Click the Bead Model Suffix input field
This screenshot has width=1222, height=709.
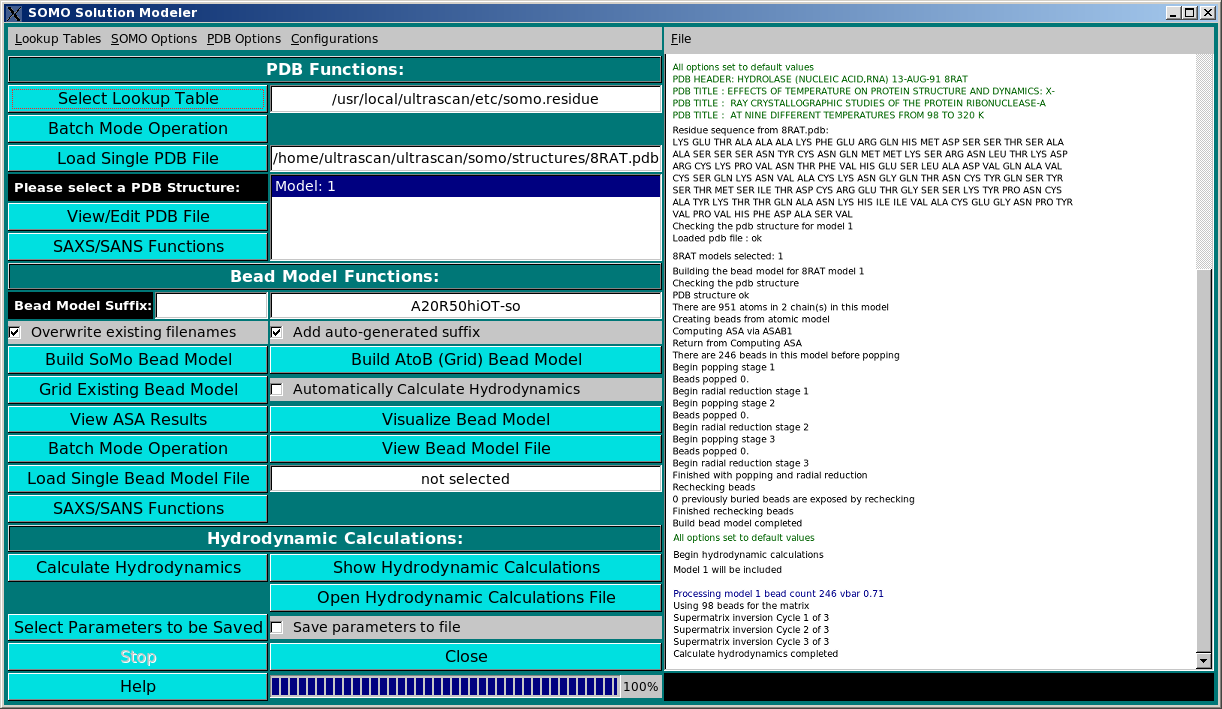click(x=212, y=306)
